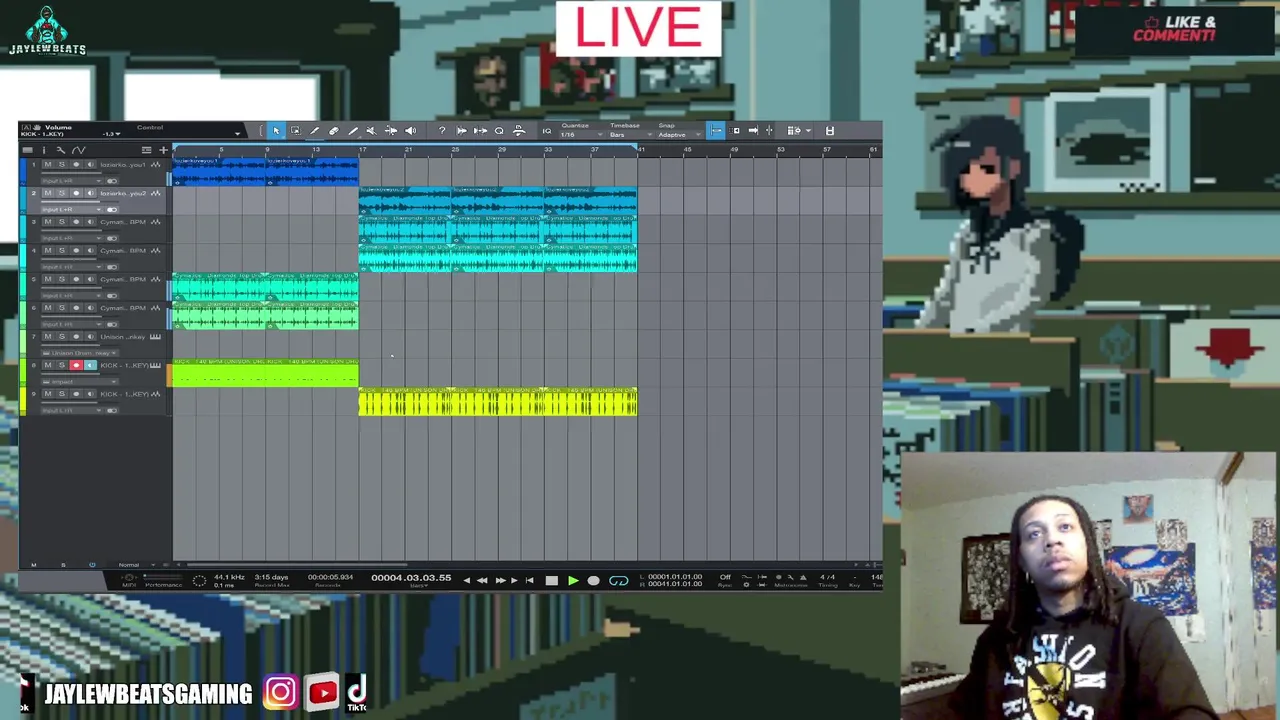Toggle the Loop Active button
1280x720 pixels.
618,580
